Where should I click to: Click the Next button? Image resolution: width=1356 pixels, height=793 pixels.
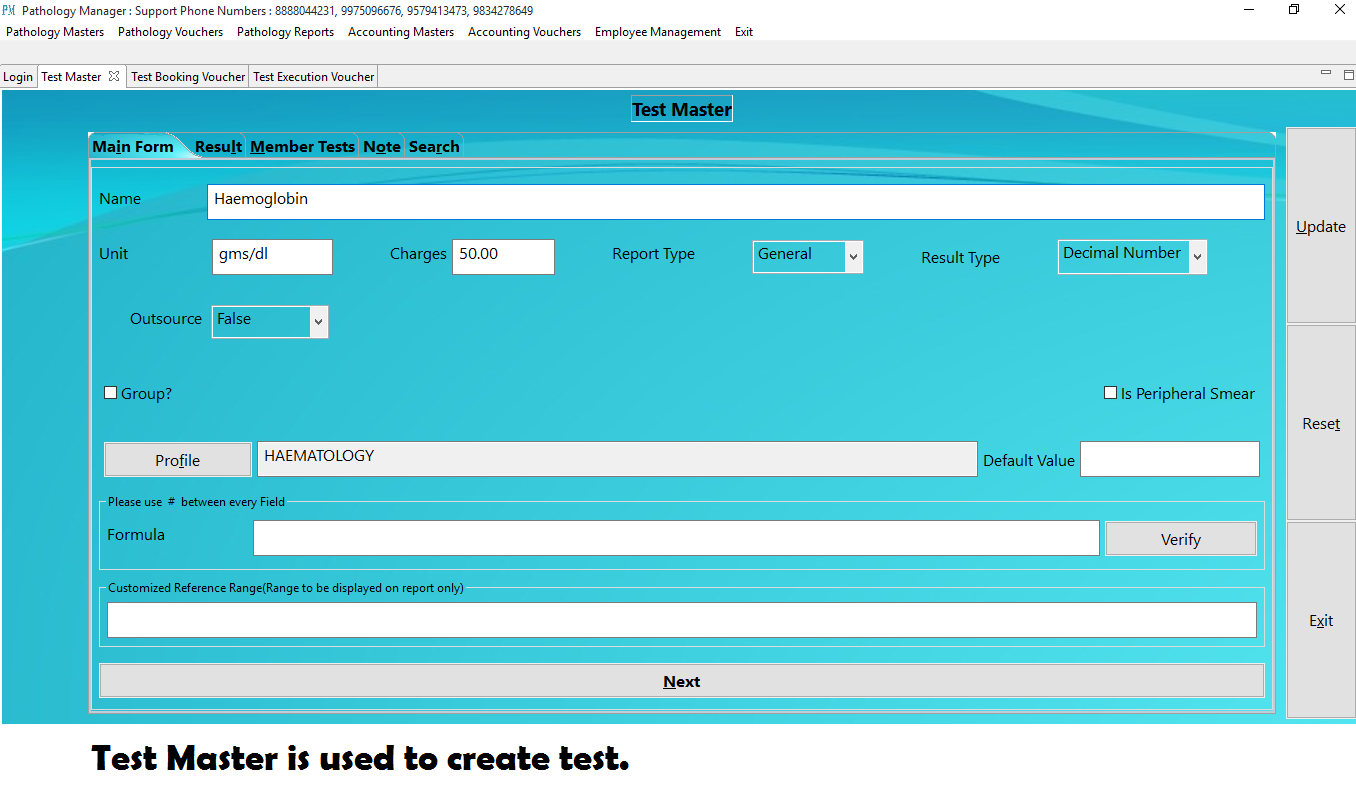coord(682,681)
